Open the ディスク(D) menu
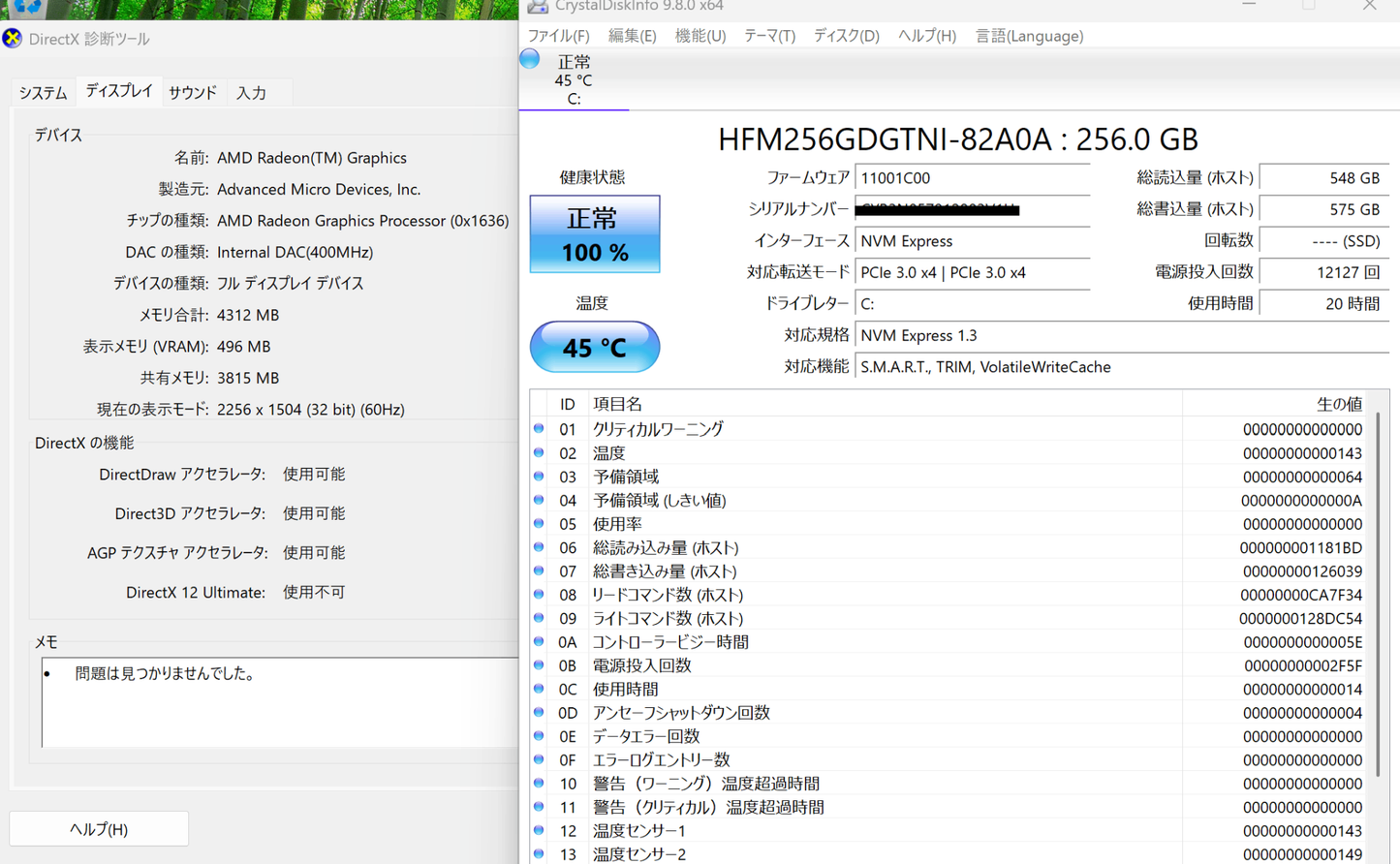1400x864 pixels. pos(846,36)
